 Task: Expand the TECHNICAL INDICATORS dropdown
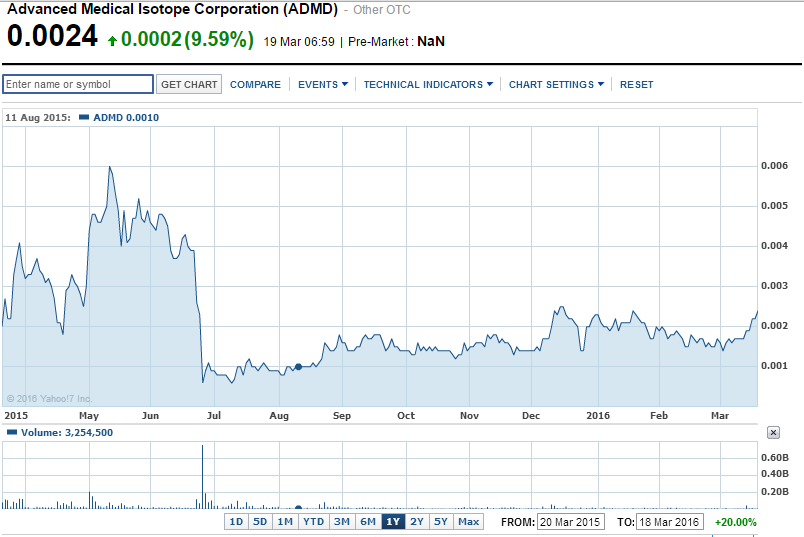point(428,85)
